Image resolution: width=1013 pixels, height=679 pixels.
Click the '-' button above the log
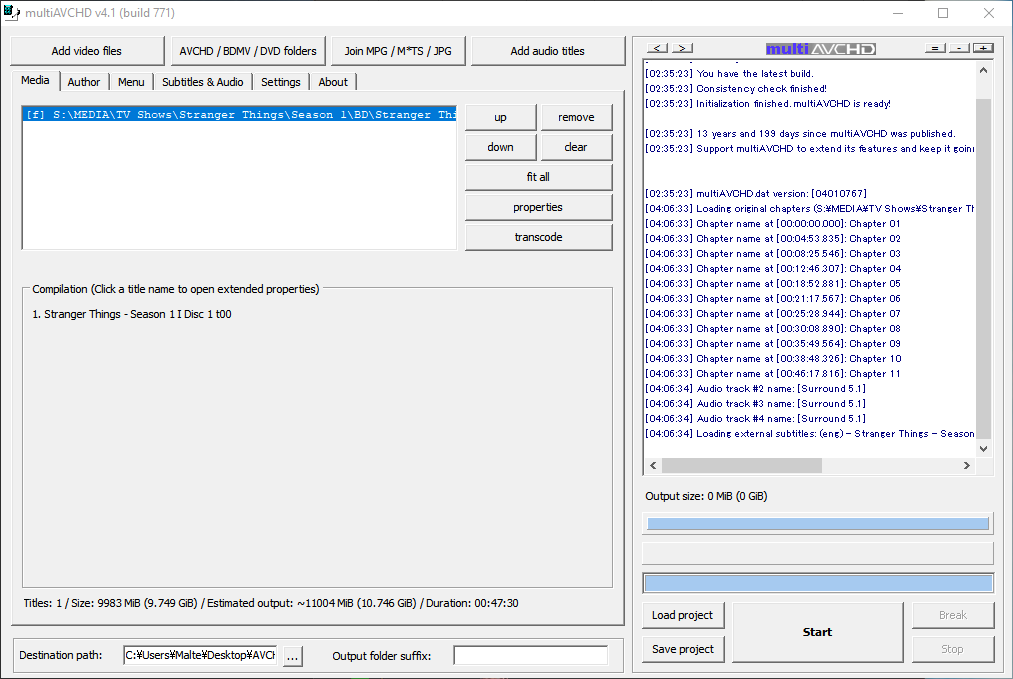pyautogui.click(x=959, y=48)
